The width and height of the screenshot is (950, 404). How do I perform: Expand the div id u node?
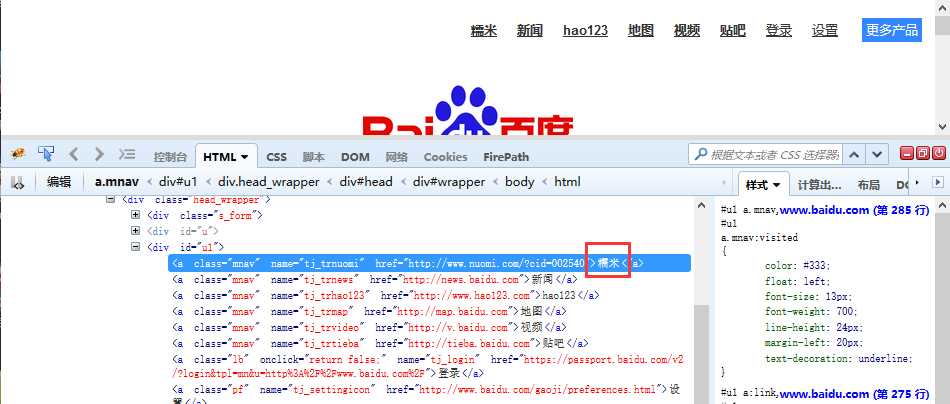pos(136,231)
